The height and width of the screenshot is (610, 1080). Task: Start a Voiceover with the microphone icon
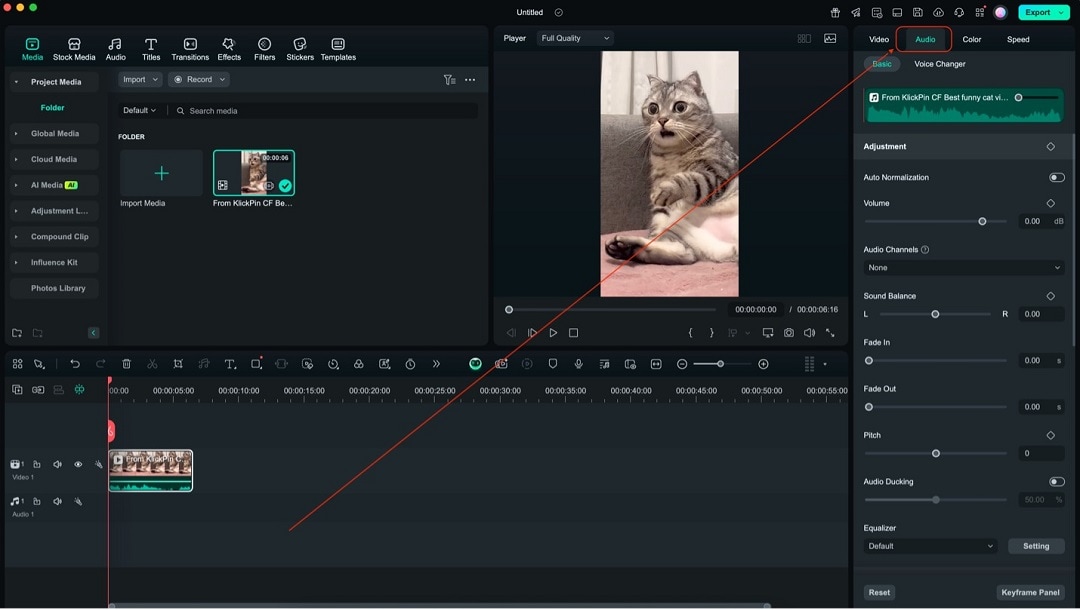(579, 364)
